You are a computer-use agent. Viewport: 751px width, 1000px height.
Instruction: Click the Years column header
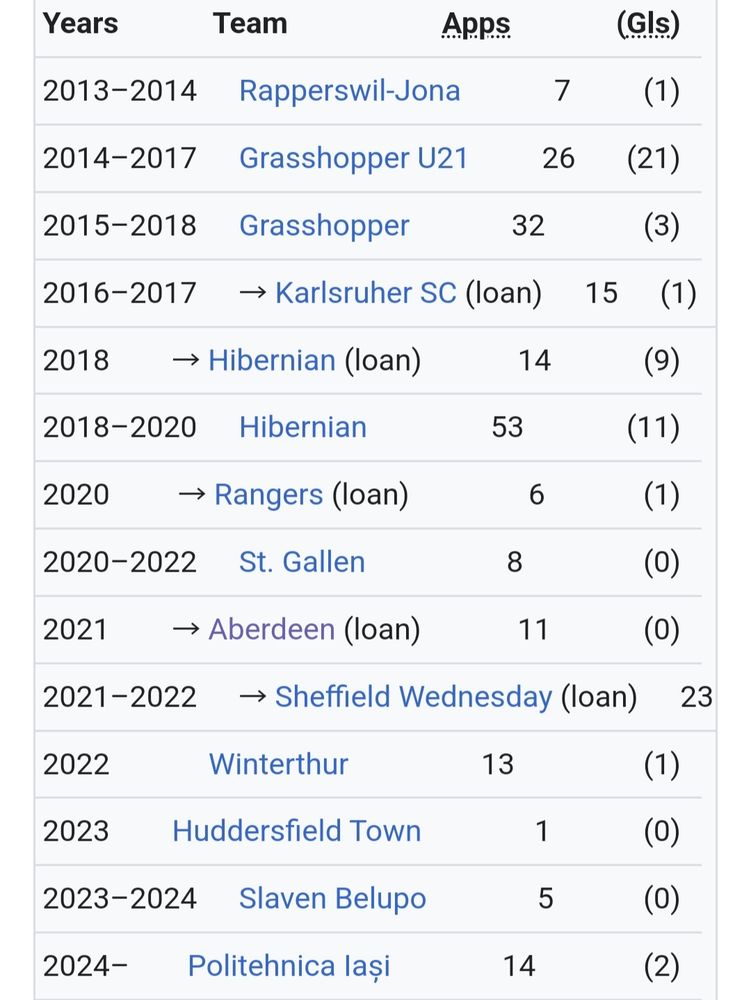80,24
